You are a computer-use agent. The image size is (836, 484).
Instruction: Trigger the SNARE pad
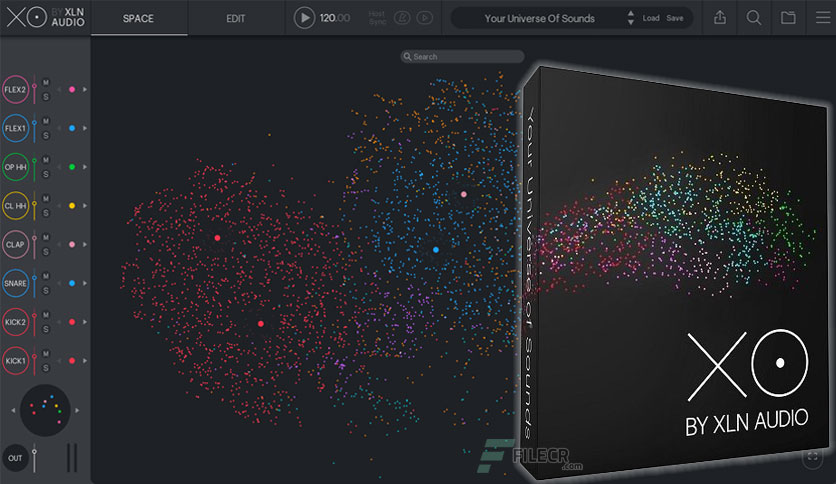click(x=15, y=283)
